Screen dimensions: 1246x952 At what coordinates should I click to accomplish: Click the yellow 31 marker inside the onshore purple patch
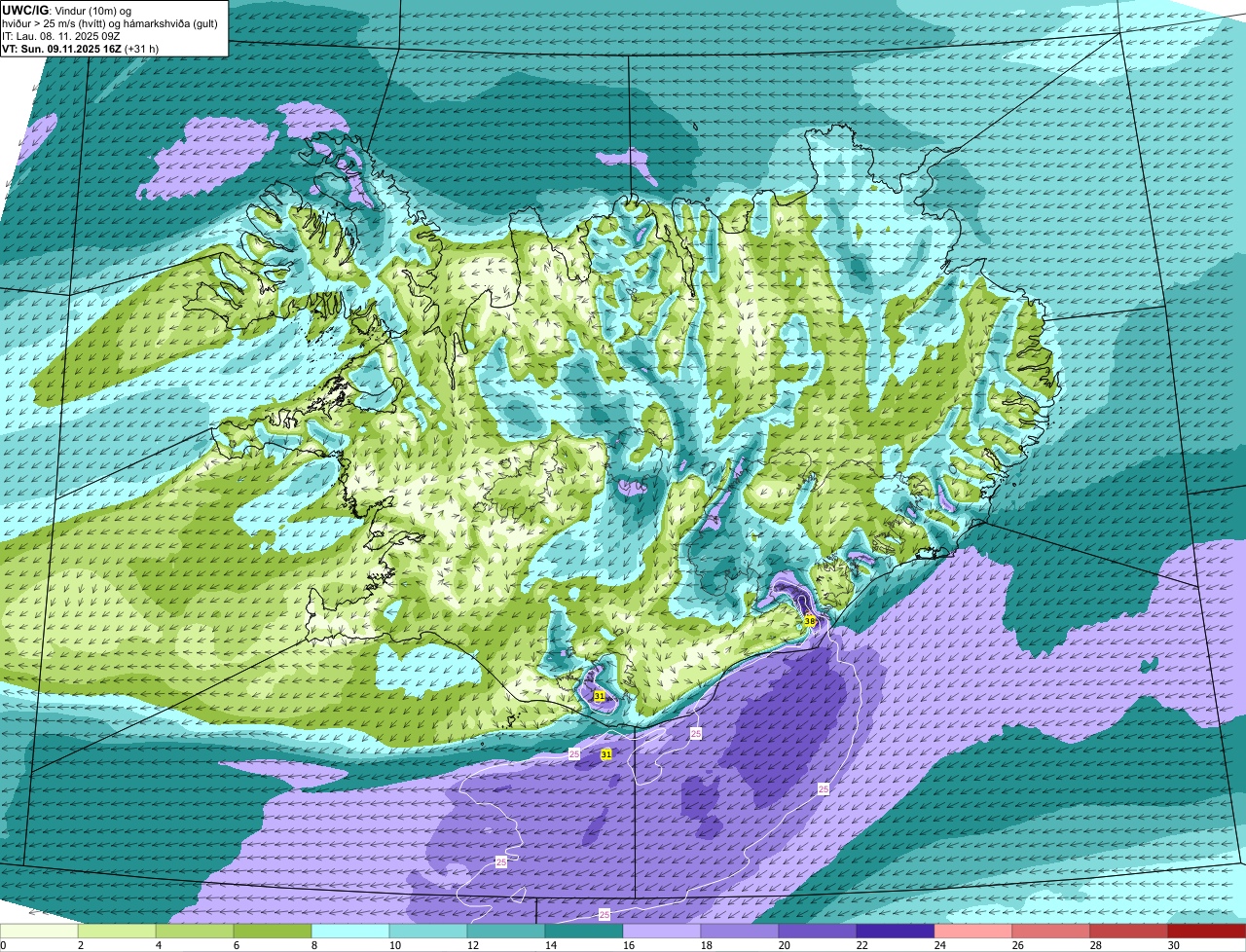click(600, 697)
